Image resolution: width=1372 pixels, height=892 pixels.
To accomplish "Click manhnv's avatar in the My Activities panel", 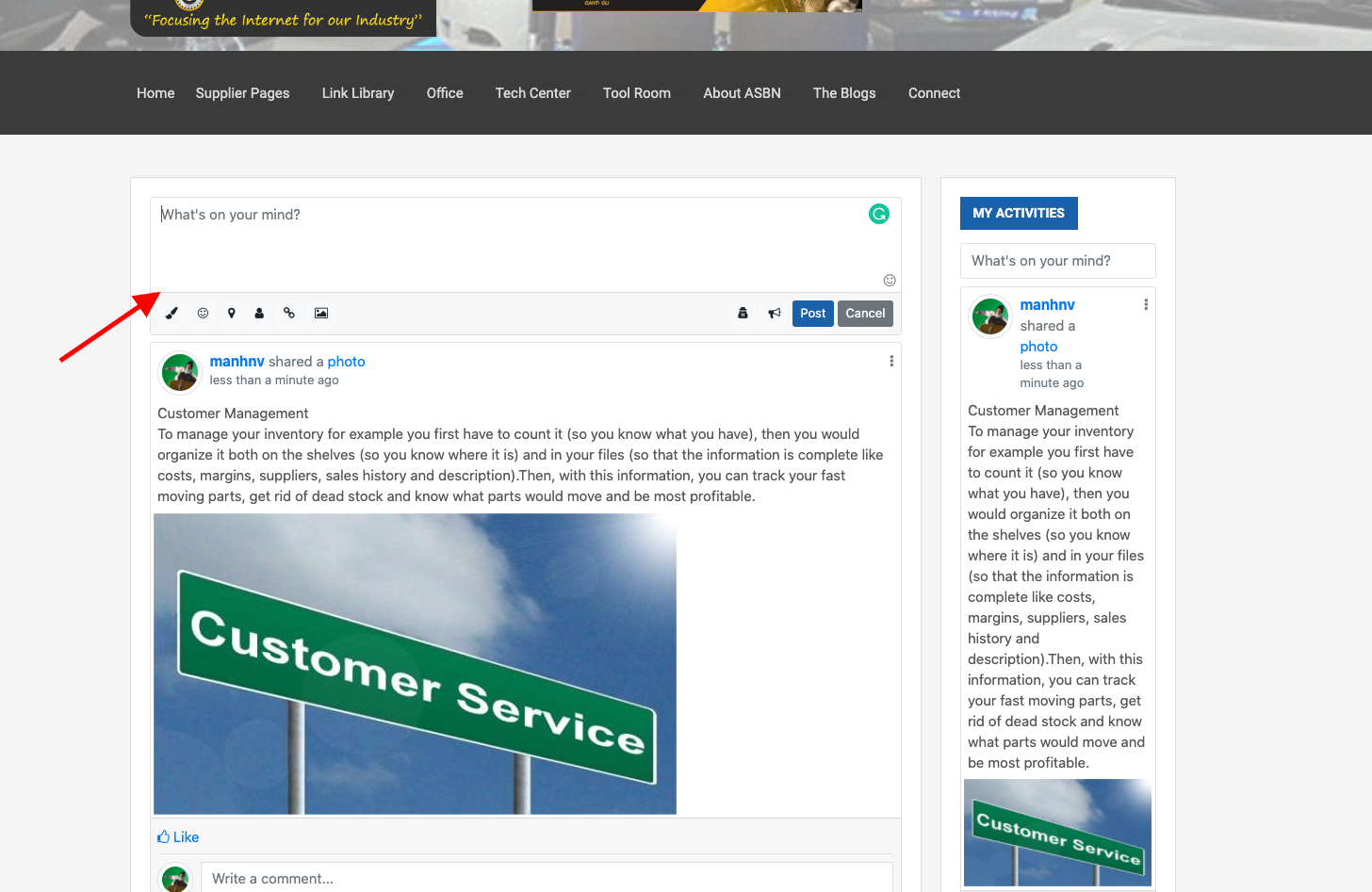I will pyautogui.click(x=990, y=316).
